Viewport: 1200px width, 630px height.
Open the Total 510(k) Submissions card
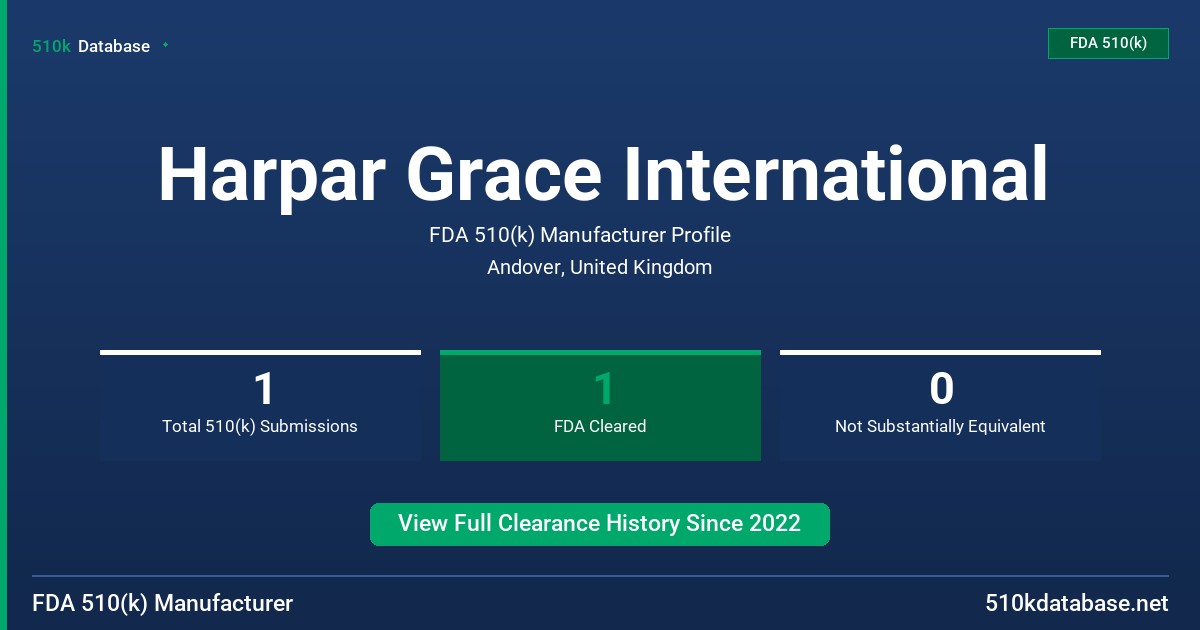click(260, 405)
